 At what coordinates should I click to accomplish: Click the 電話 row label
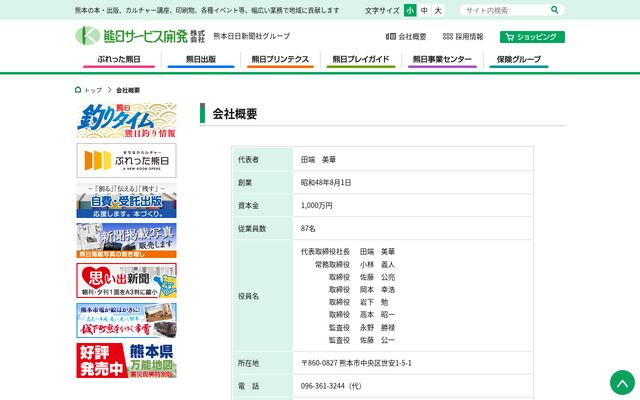249,386
